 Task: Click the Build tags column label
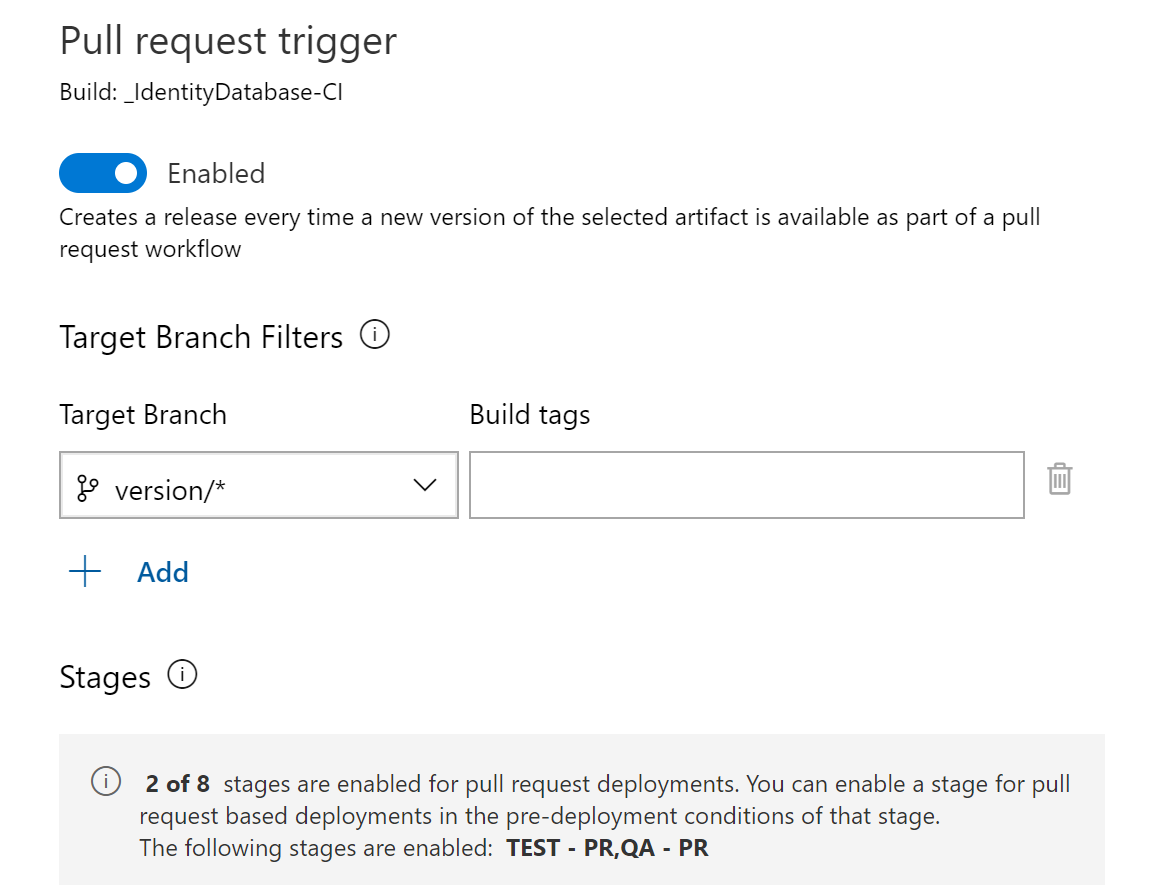coord(530,415)
